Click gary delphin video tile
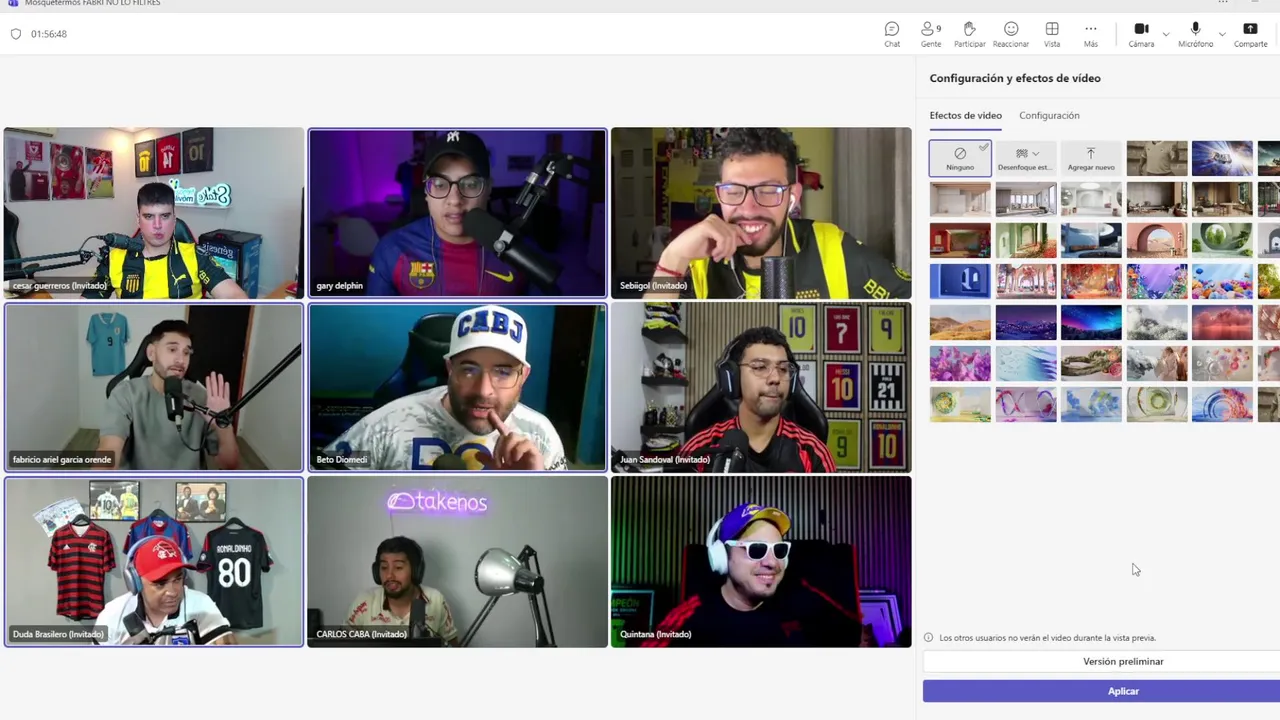 coord(457,212)
